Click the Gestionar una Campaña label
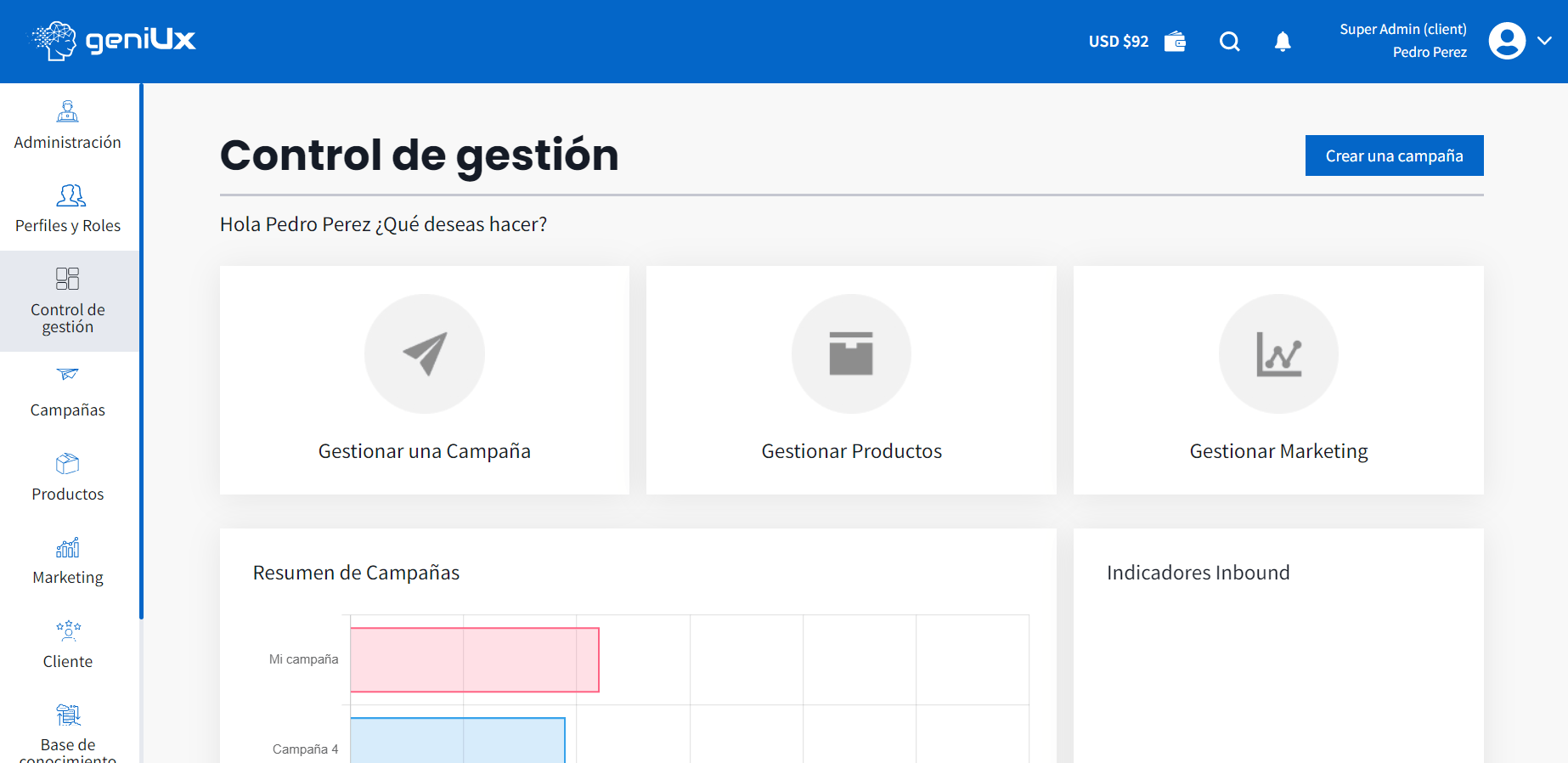This screenshot has height=763, width=1568. pos(425,451)
